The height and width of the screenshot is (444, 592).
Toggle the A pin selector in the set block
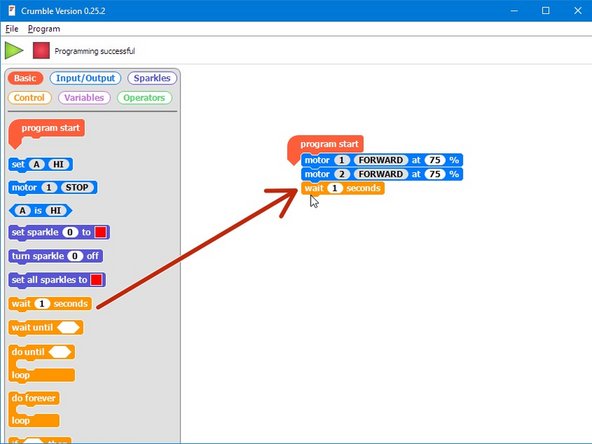37,165
